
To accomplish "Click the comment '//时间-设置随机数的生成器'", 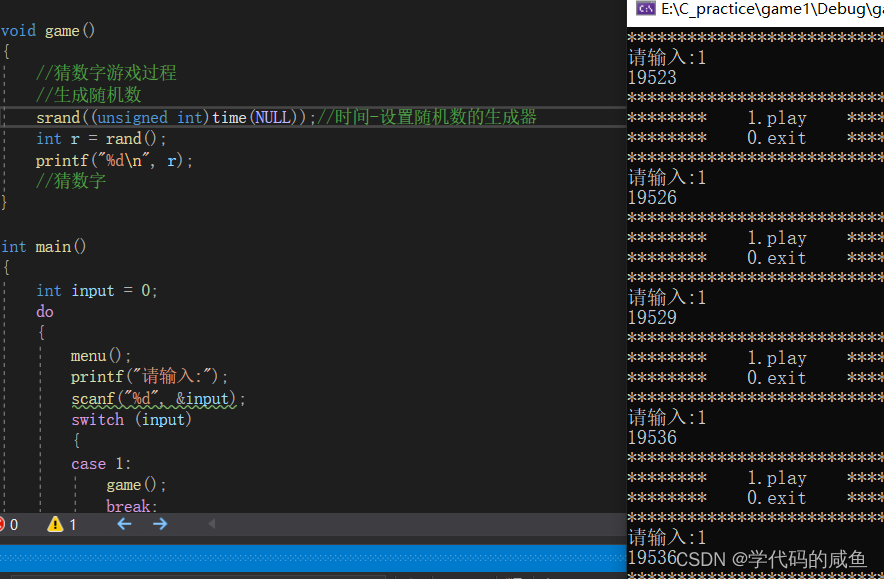I will click(426, 117).
